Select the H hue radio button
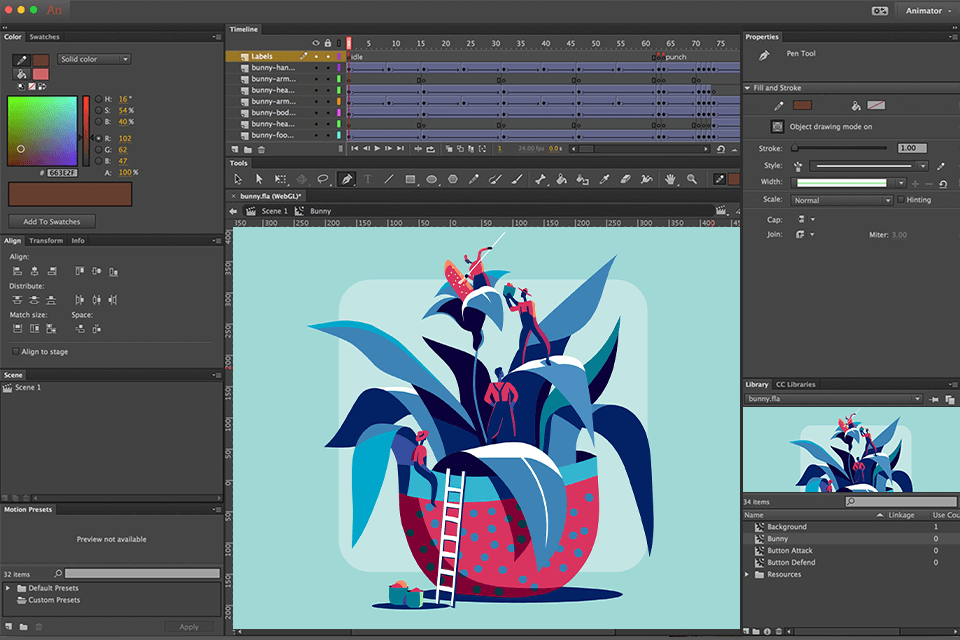 pos(99,99)
